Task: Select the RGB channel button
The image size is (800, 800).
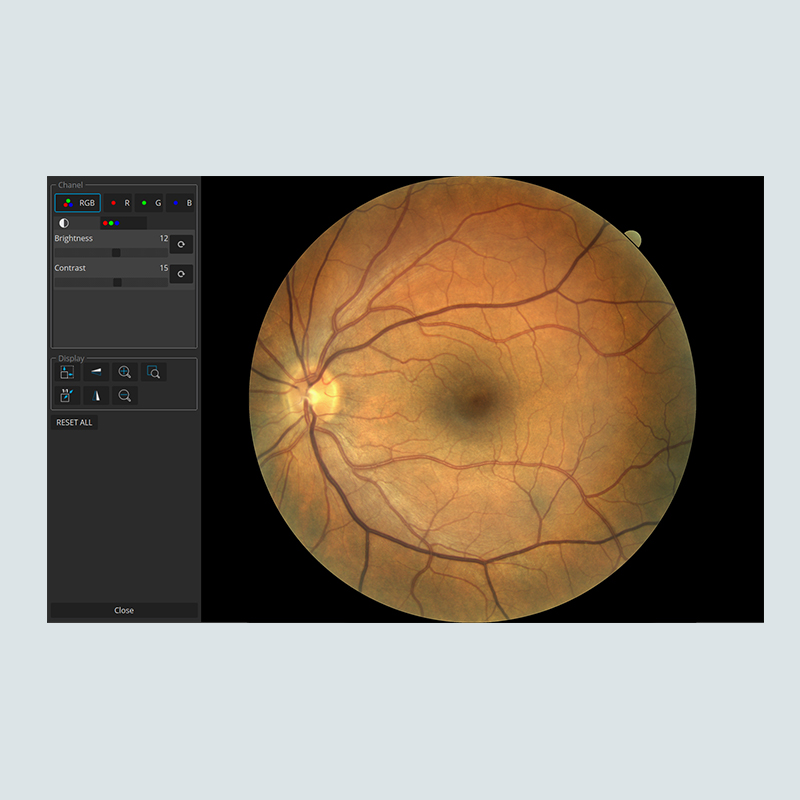Action: point(78,203)
